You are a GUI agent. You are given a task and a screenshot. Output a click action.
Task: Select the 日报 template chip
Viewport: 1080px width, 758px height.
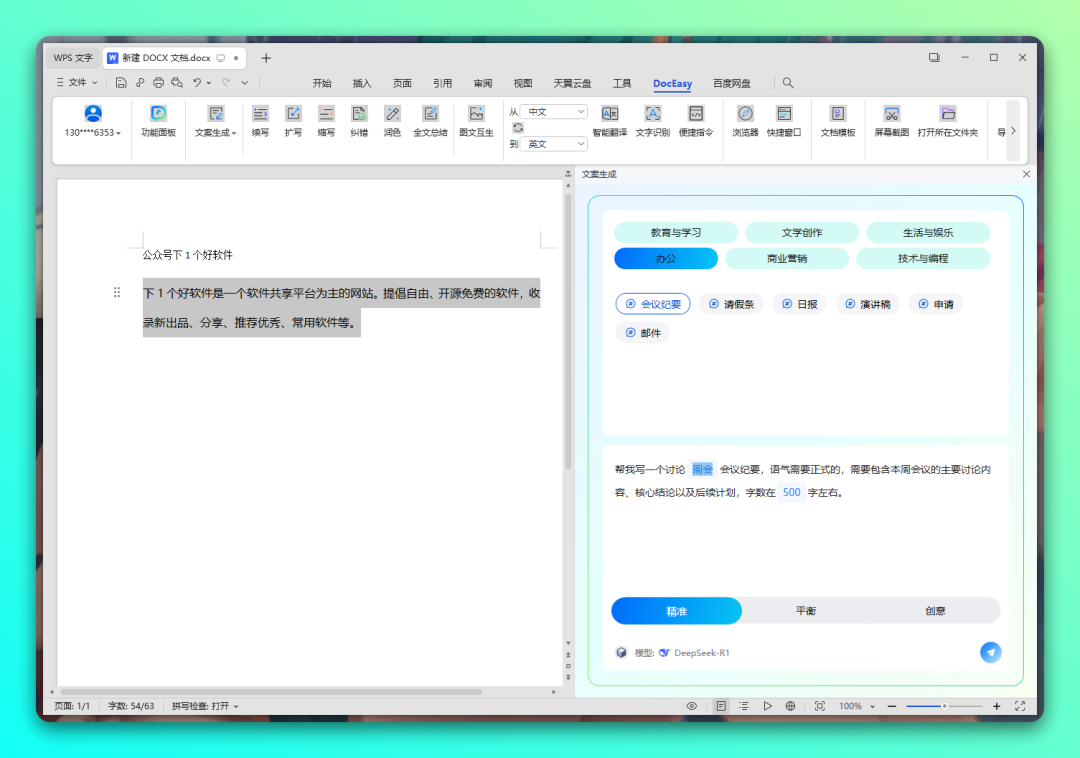tap(799, 304)
